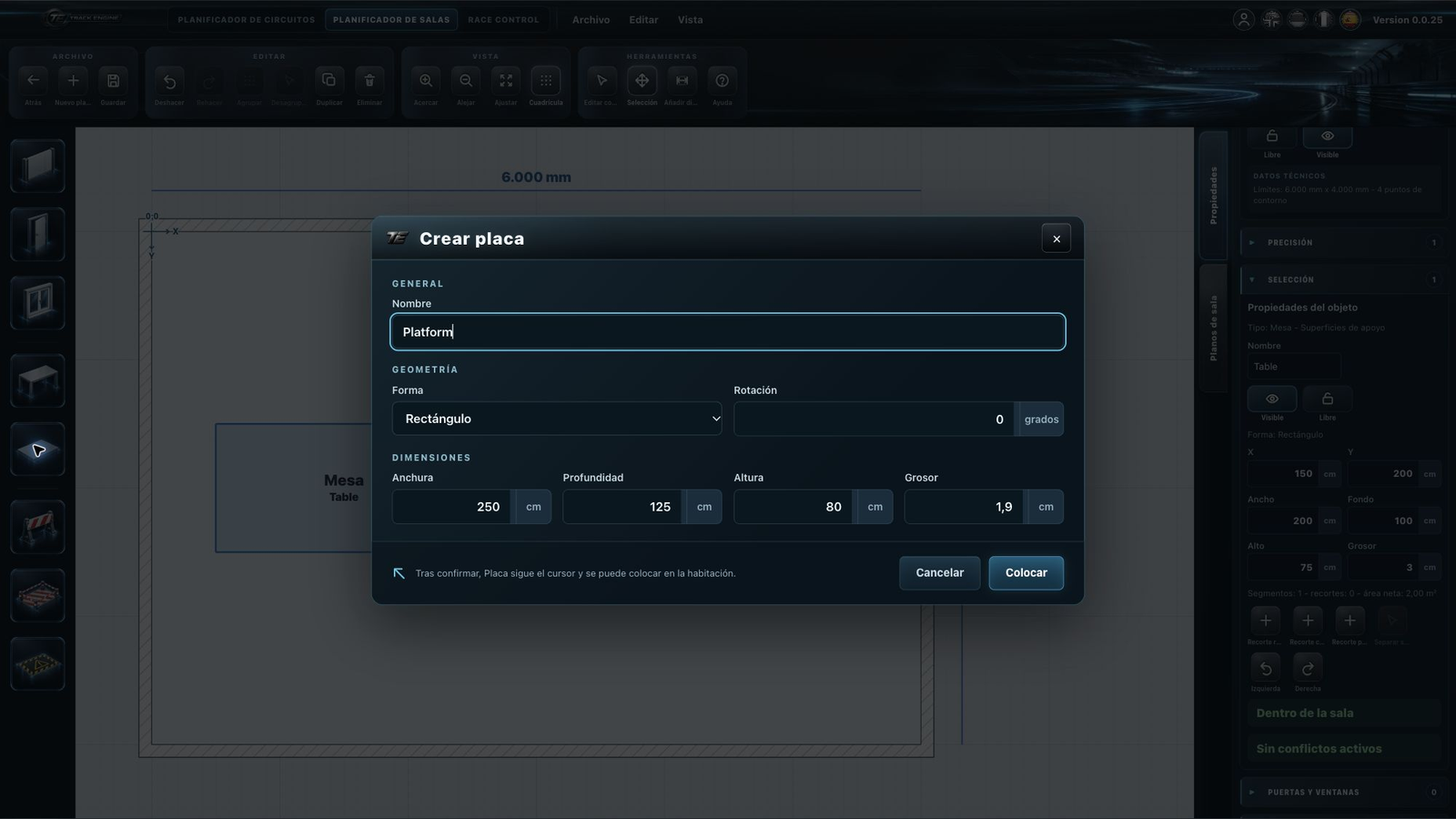Click the Acercar zoom-in icon
The width and height of the screenshot is (1456, 819).
(426, 81)
